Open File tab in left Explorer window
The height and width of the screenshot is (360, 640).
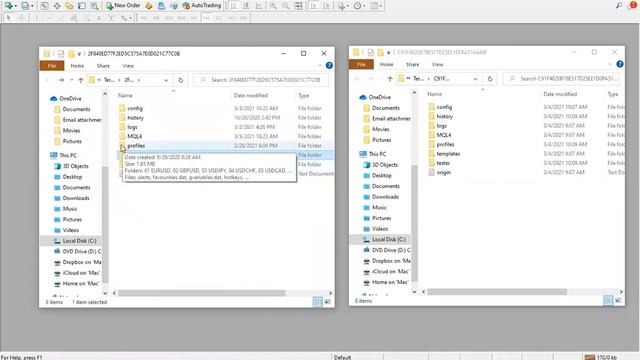click(x=52, y=66)
